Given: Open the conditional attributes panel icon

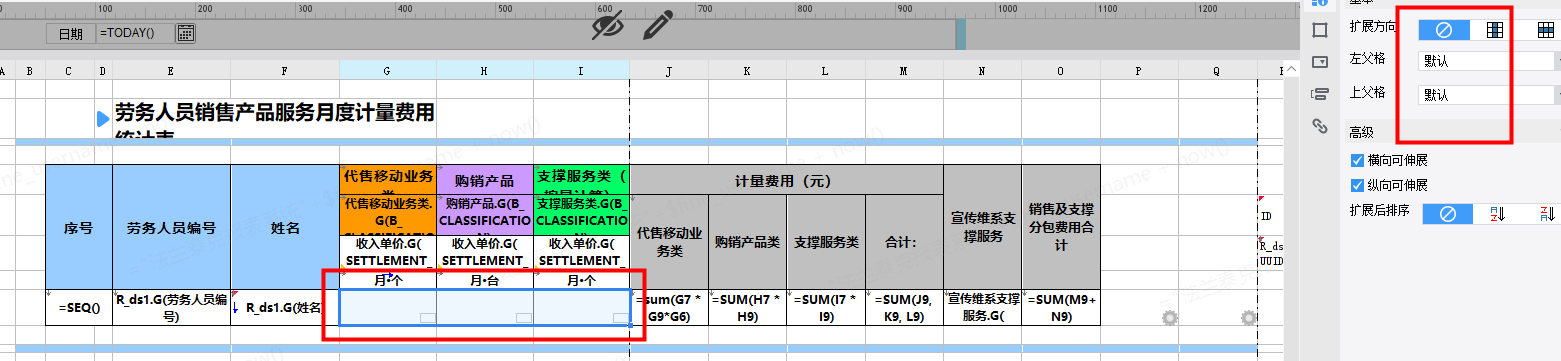Looking at the screenshot, I should (x=1319, y=94).
